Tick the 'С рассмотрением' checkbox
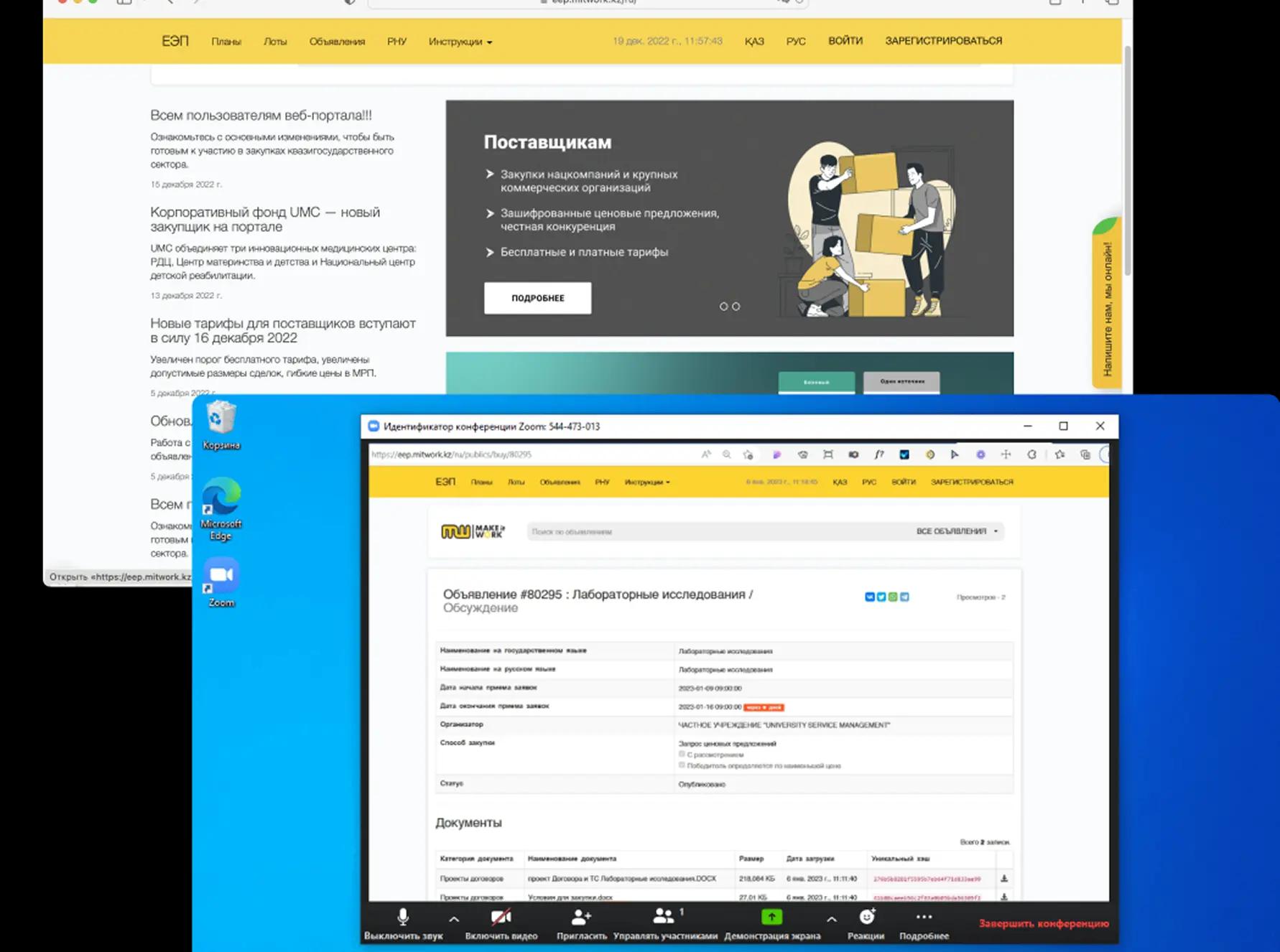 (682, 755)
